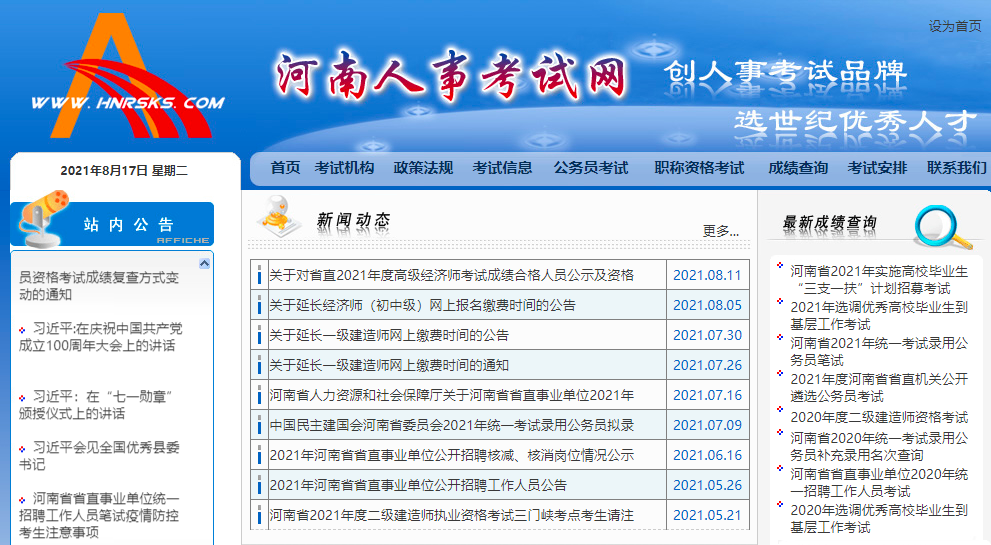
Task: Open 公开招聘核减、核消岗位情况公示 news
Action: click(452, 455)
